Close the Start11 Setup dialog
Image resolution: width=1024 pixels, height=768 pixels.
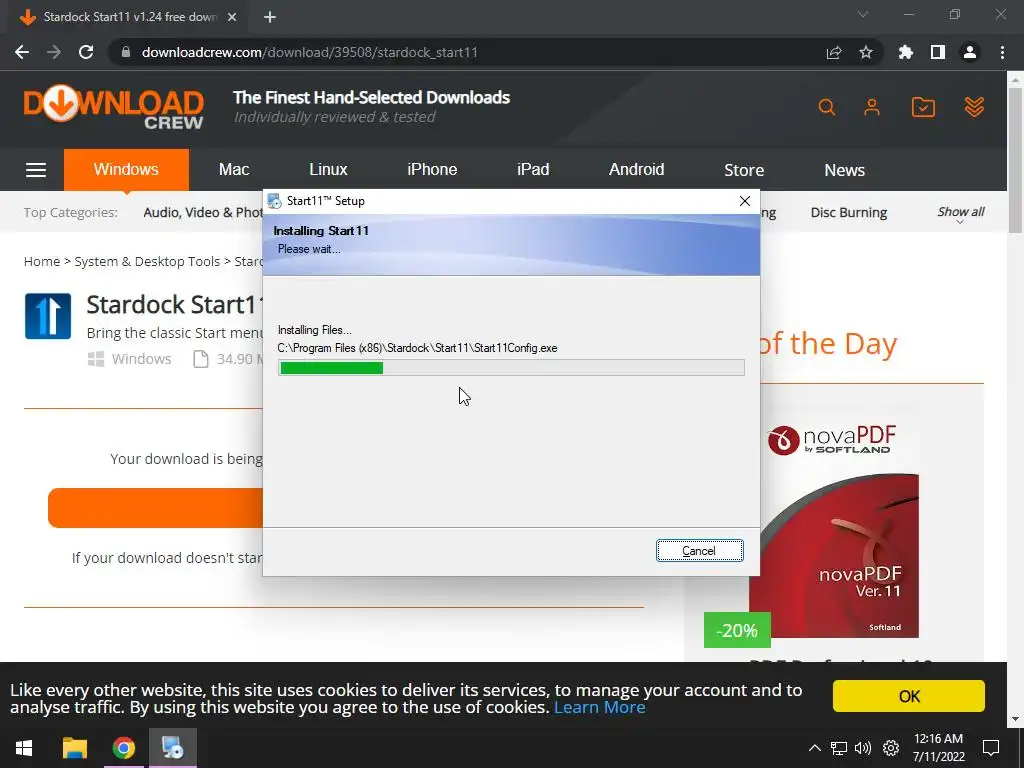click(744, 201)
